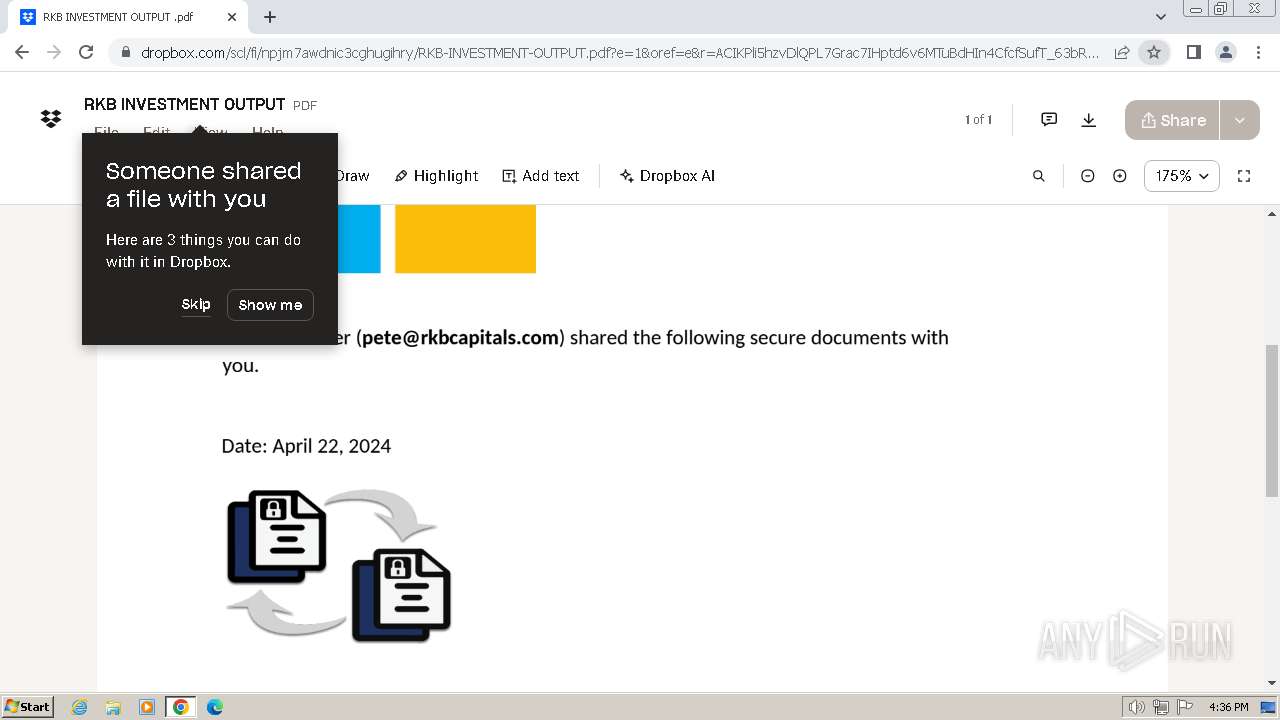Image resolution: width=1280 pixels, height=720 pixels.
Task: Close the RKB INVESTMENT OUTPUT tab
Action: point(231,17)
